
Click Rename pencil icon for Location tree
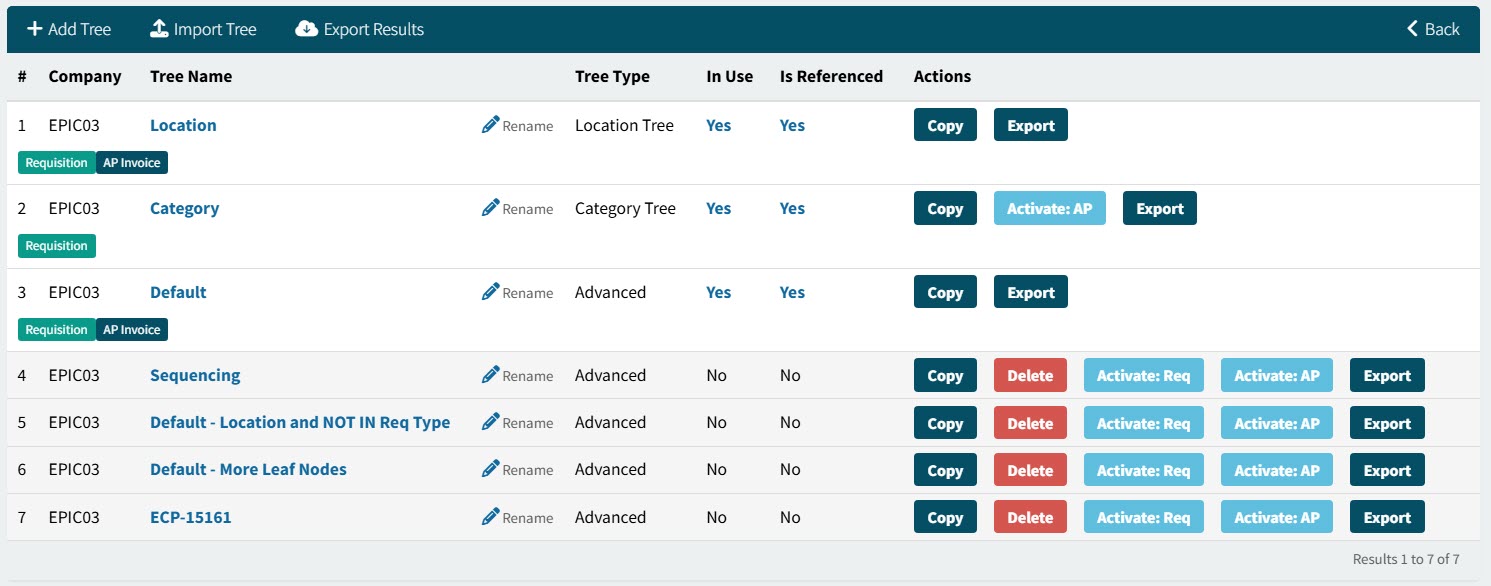coord(490,125)
